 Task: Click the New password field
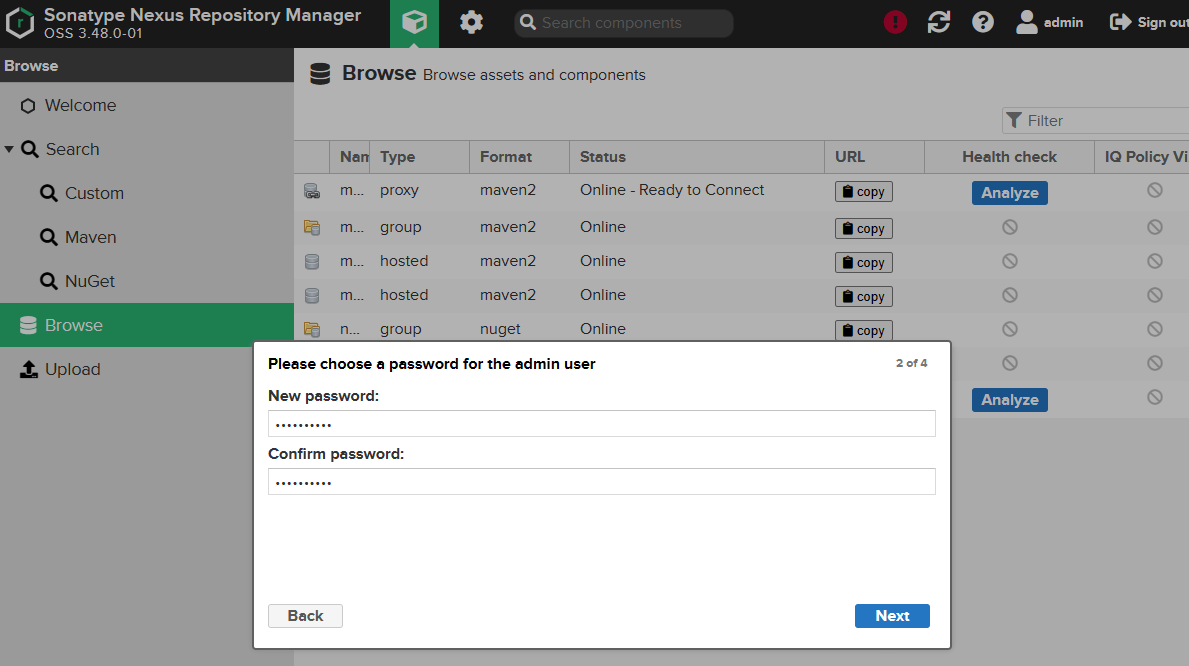click(601, 423)
